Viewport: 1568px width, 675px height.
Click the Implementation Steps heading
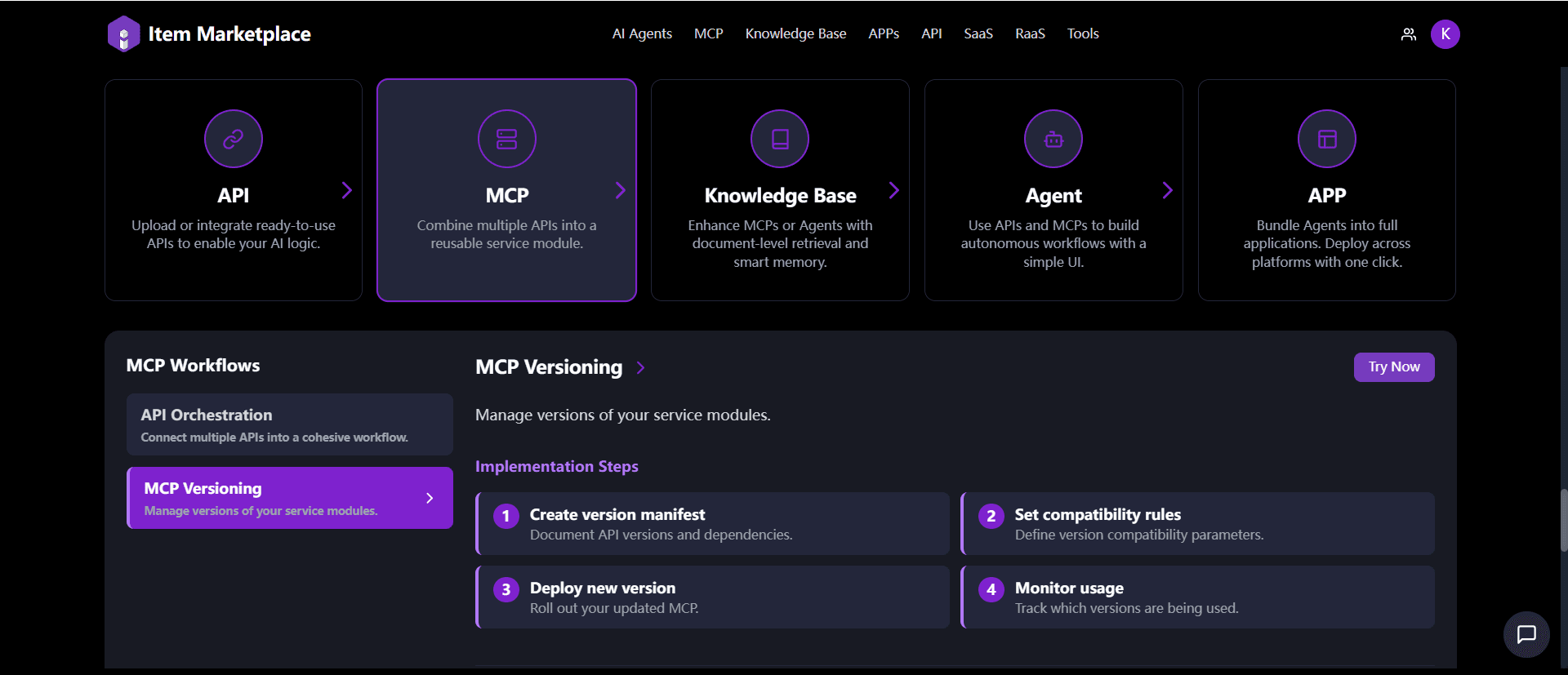point(557,467)
